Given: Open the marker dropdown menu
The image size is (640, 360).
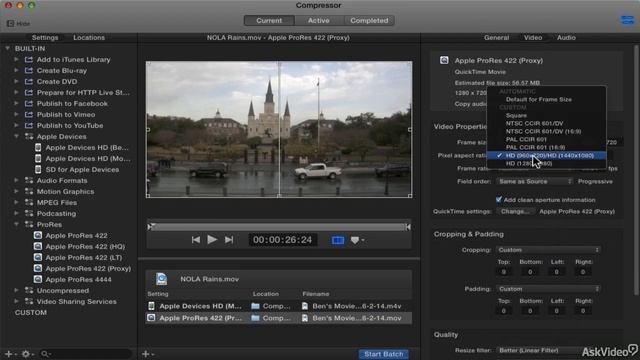Looking at the screenshot, I should point(357,240).
